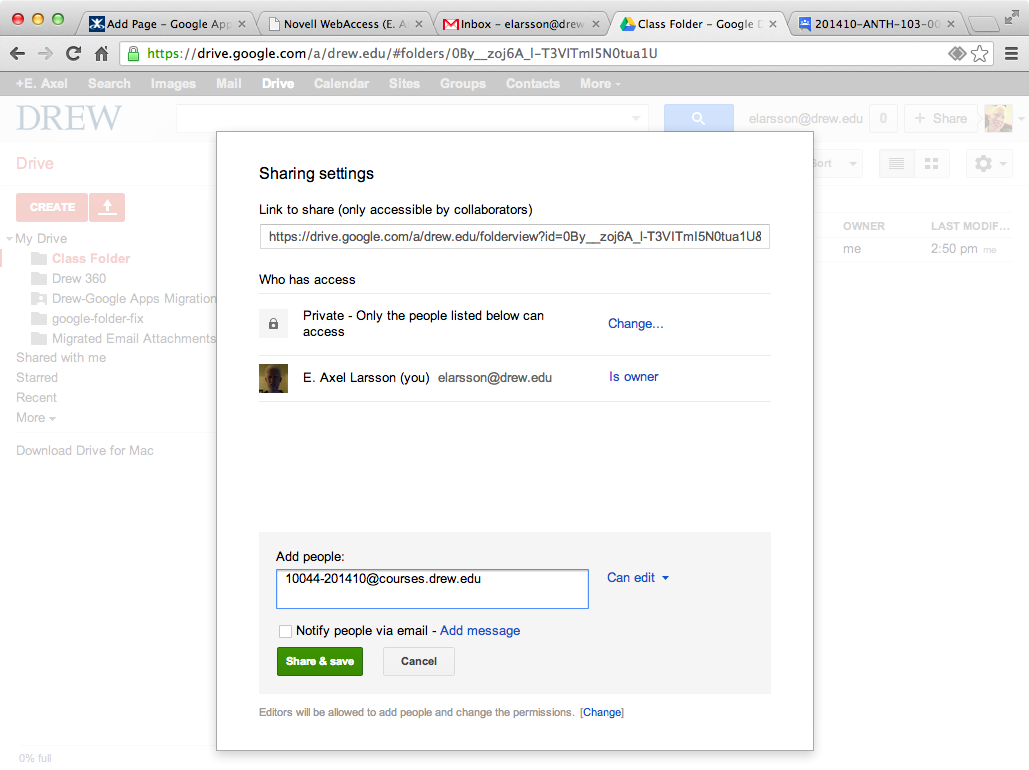Switch to the Inbox Gmail tab
Image resolution: width=1029 pixels, height=770 pixels.
(522, 24)
